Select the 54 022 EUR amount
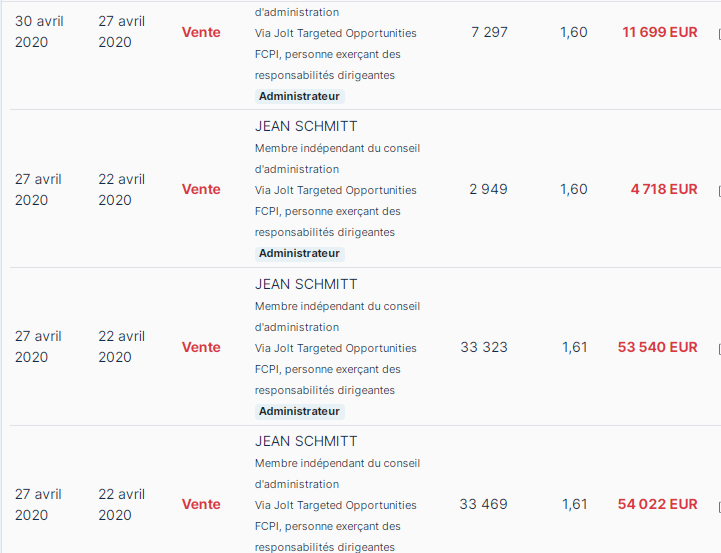The width and height of the screenshot is (721, 553). pyautogui.click(x=658, y=504)
